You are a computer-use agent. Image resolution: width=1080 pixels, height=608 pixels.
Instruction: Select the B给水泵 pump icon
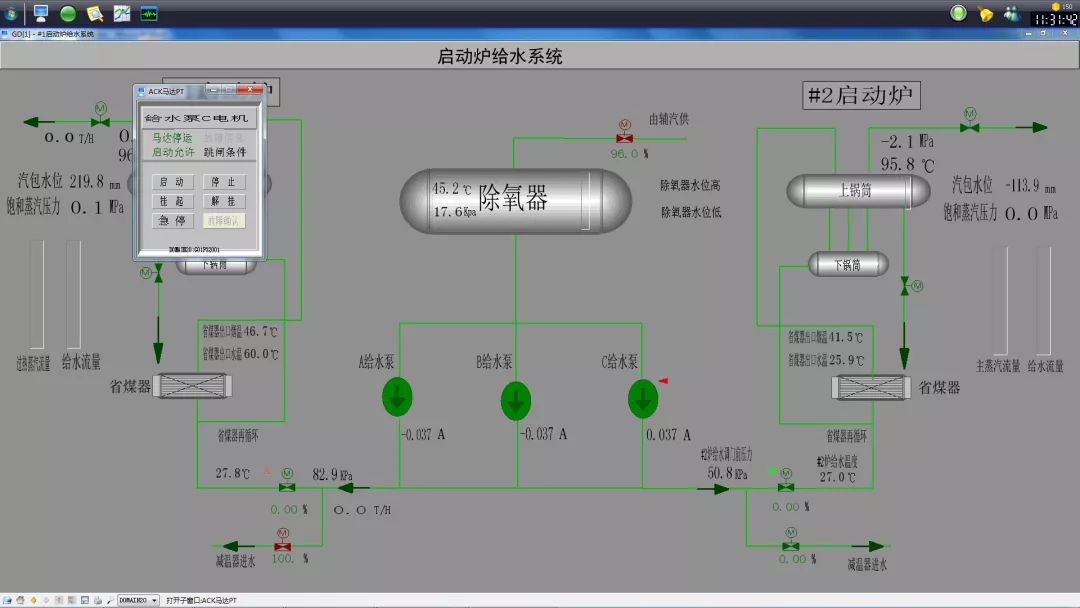point(516,400)
